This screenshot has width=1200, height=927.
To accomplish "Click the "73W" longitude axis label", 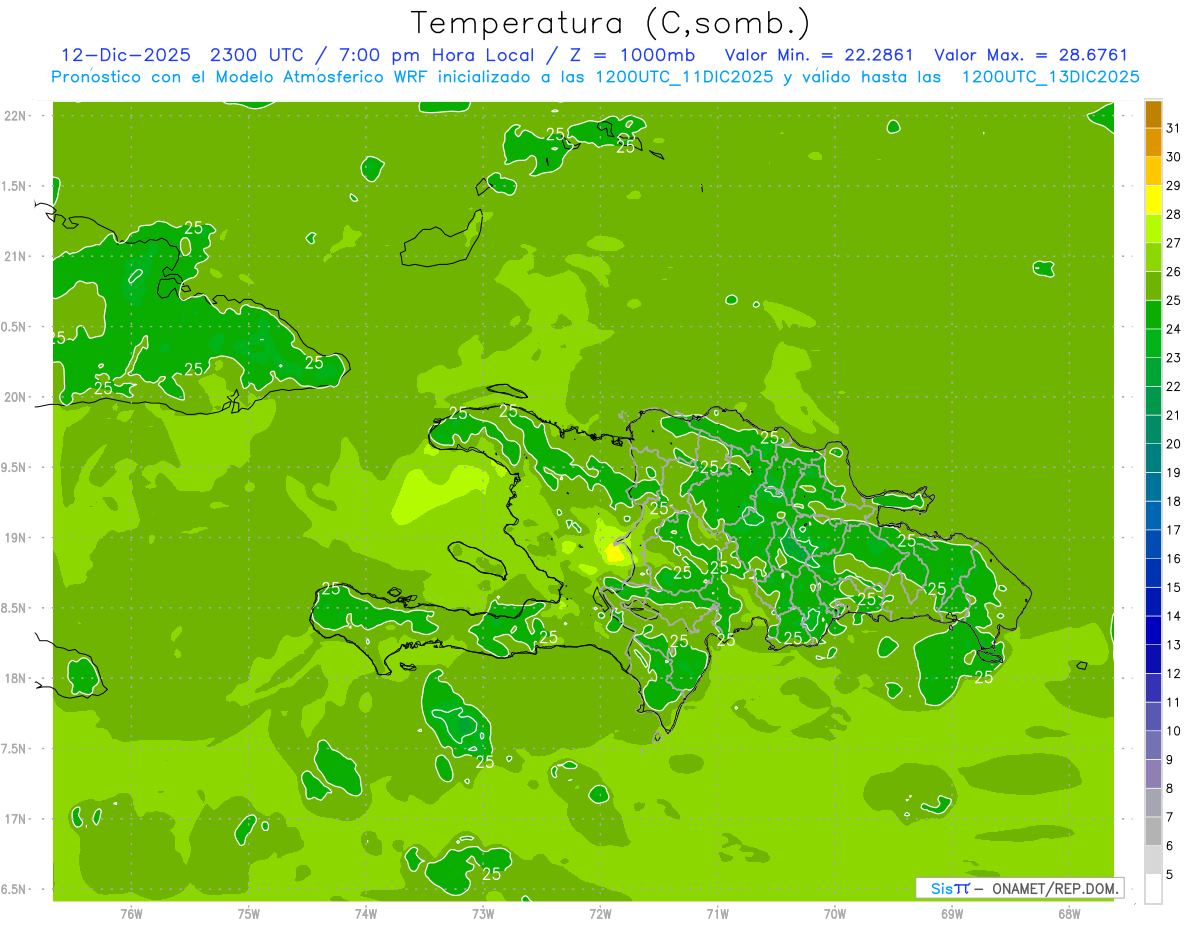I will click(x=483, y=913).
